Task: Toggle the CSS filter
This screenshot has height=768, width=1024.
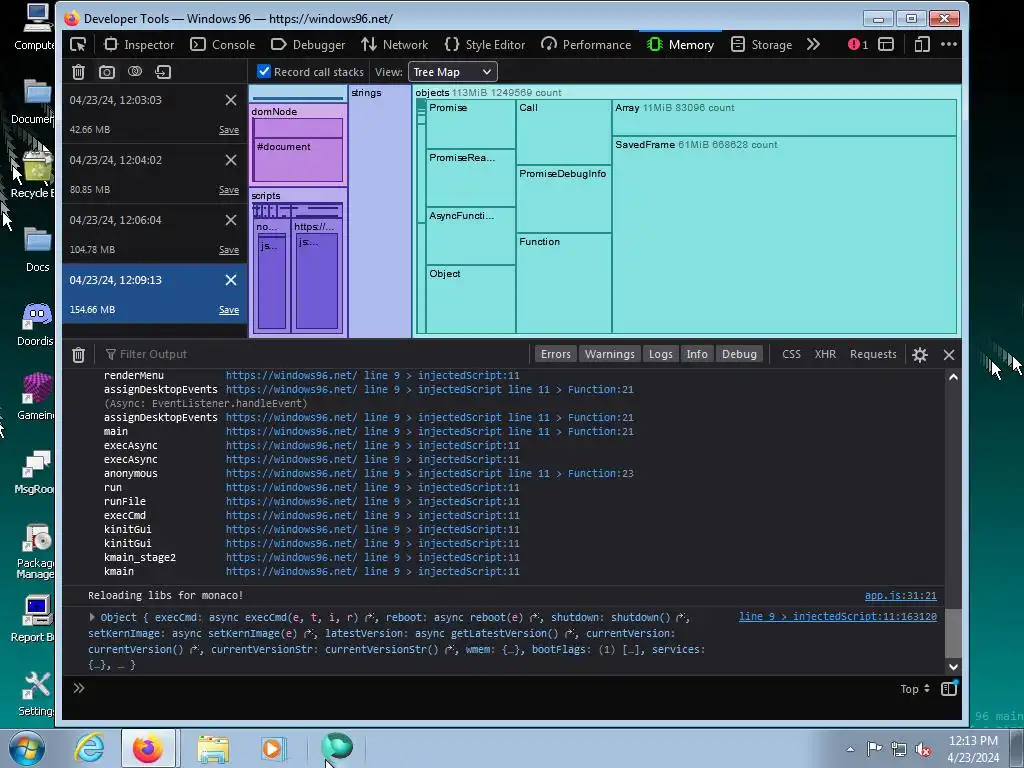Action: 791,354
